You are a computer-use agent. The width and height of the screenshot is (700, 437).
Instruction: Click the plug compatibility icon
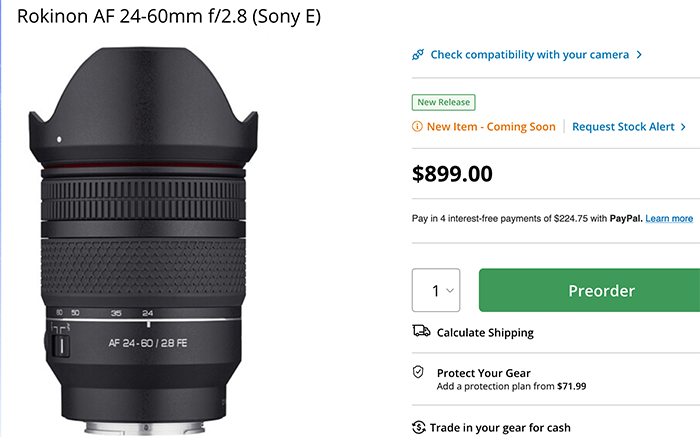click(x=419, y=54)
